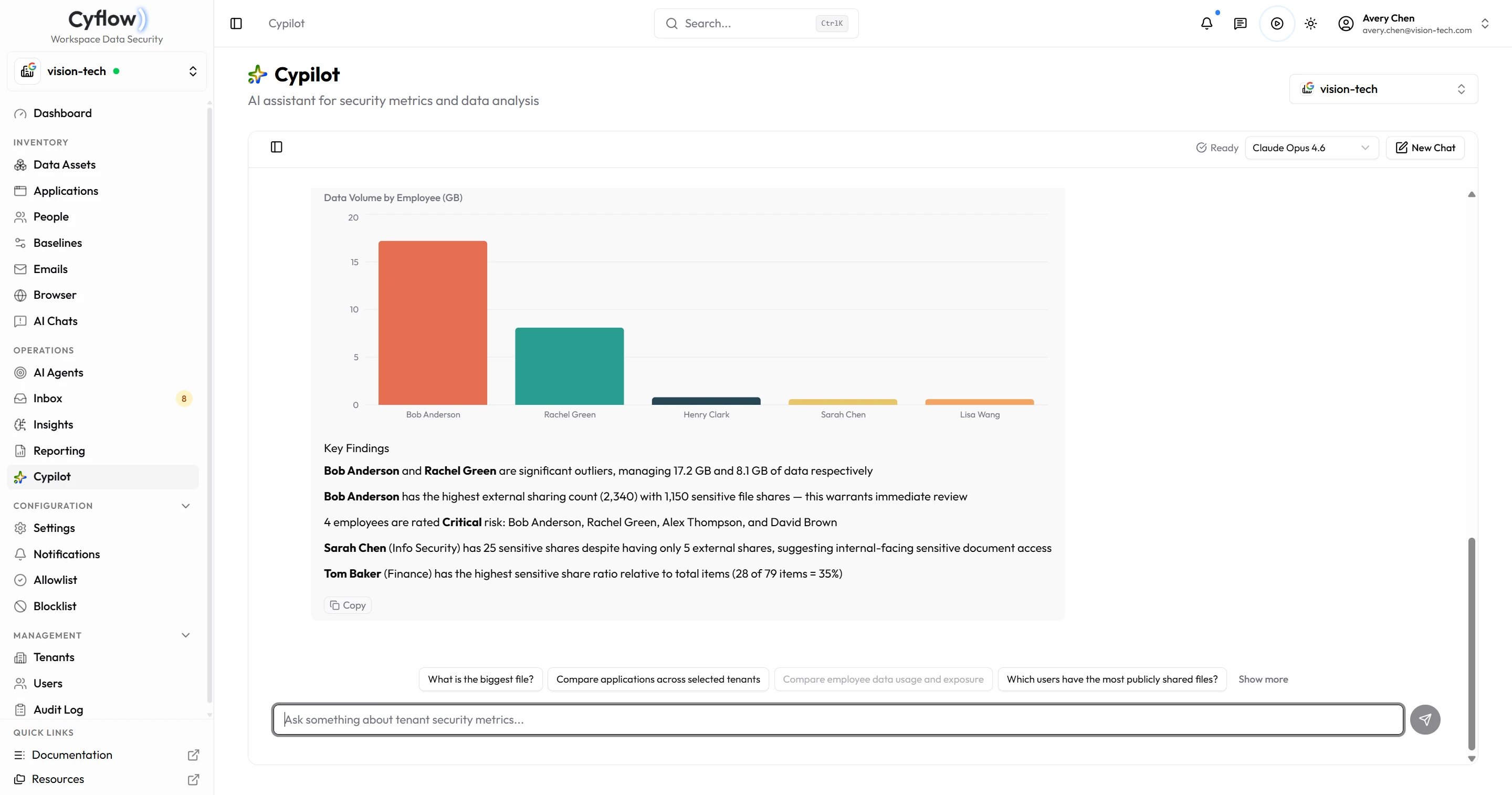The height and width of the screenshot is (795, 1512).
Task: Click the Data Assets icon
Action: tap(20, 164)
